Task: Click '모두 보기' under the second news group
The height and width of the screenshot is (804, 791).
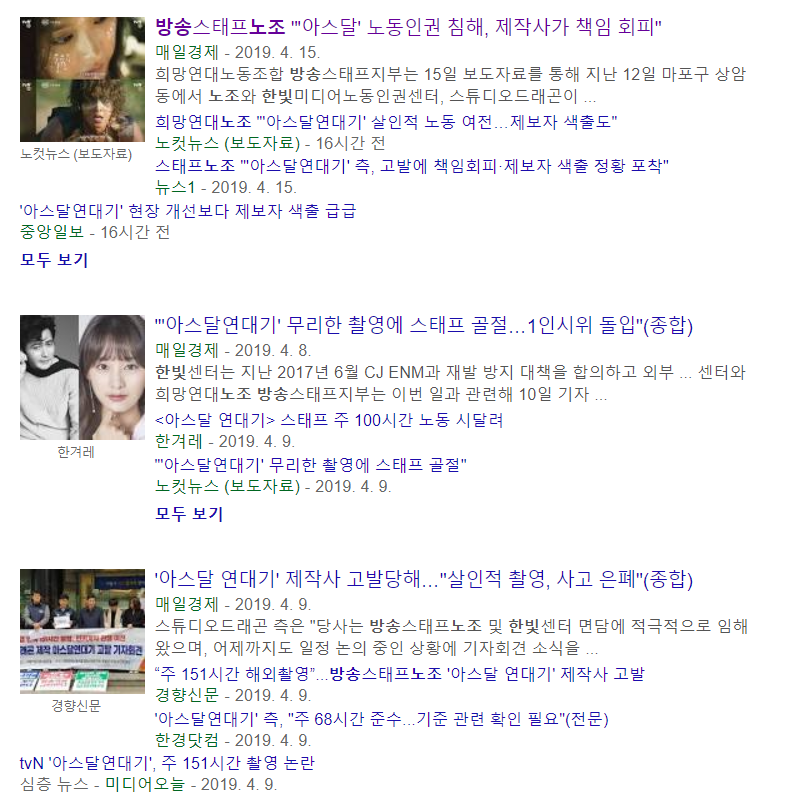Action: (x=189, y=513)
